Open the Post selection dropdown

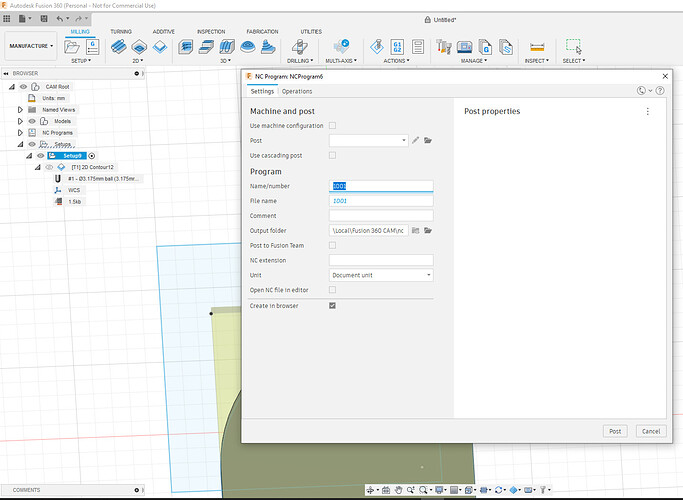(368, 141)
